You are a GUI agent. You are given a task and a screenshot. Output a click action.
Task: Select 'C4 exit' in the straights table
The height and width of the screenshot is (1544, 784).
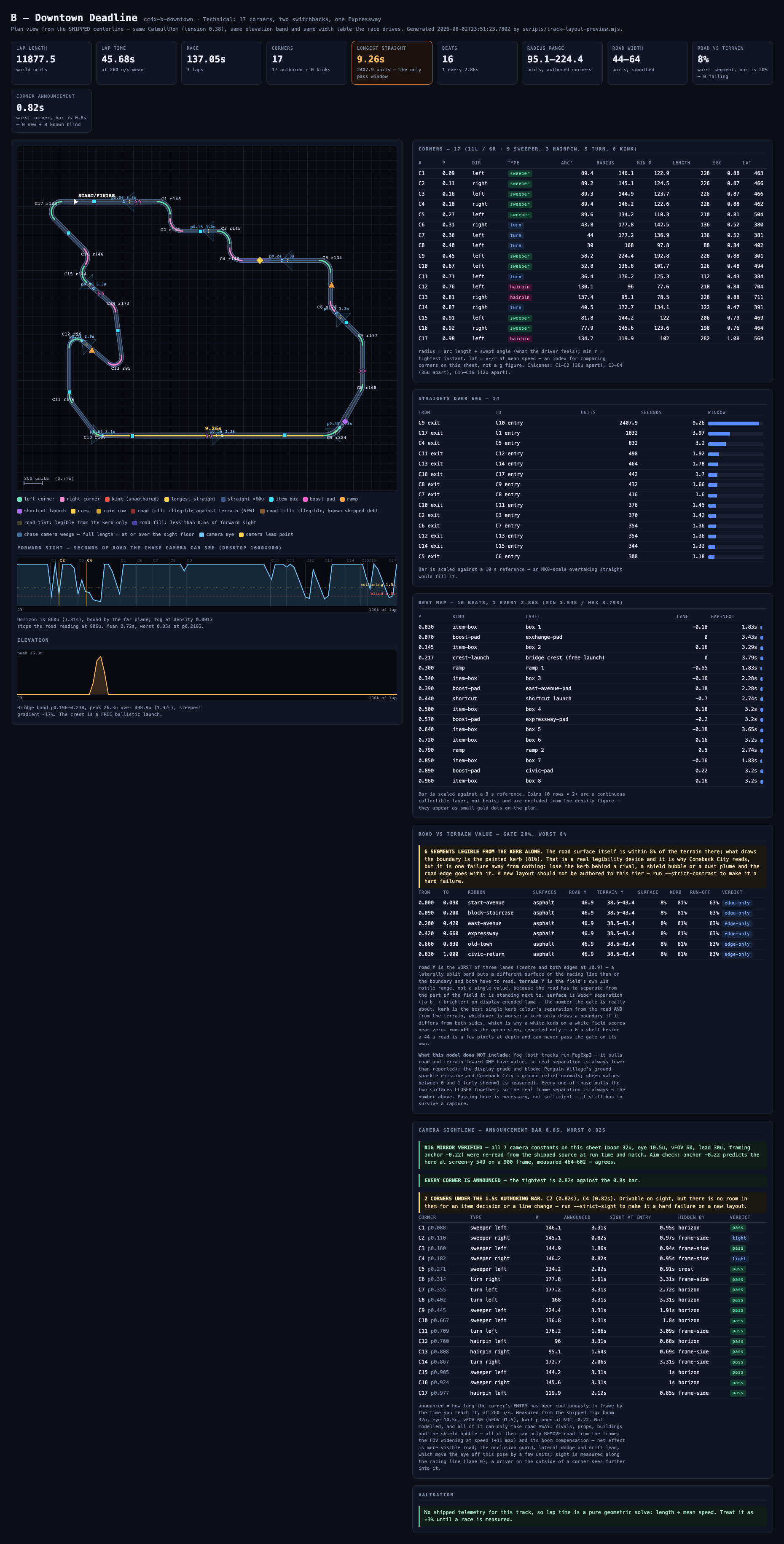(x=429, y=444)
